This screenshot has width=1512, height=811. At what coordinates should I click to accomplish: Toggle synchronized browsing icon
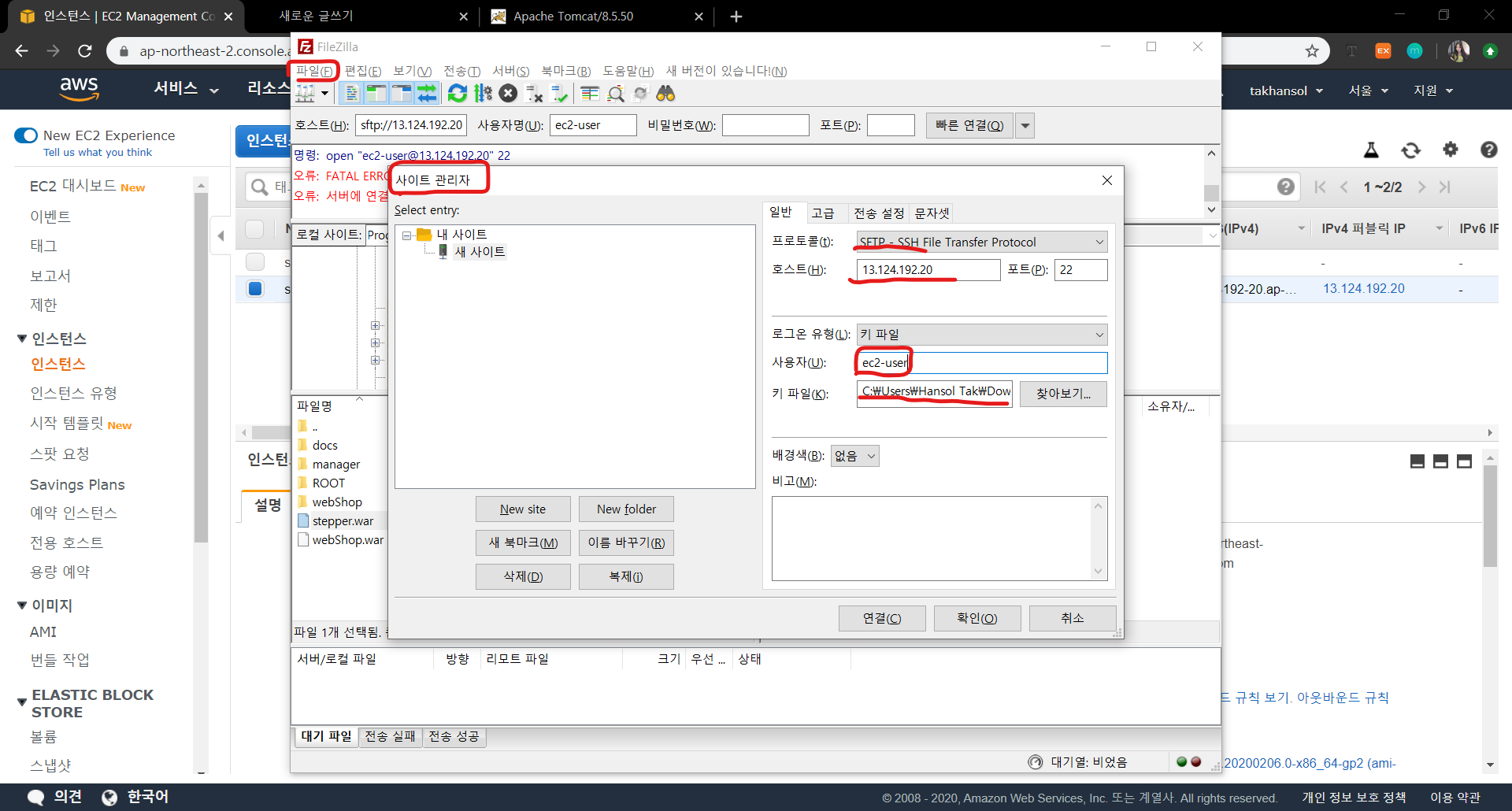(641, 94)
